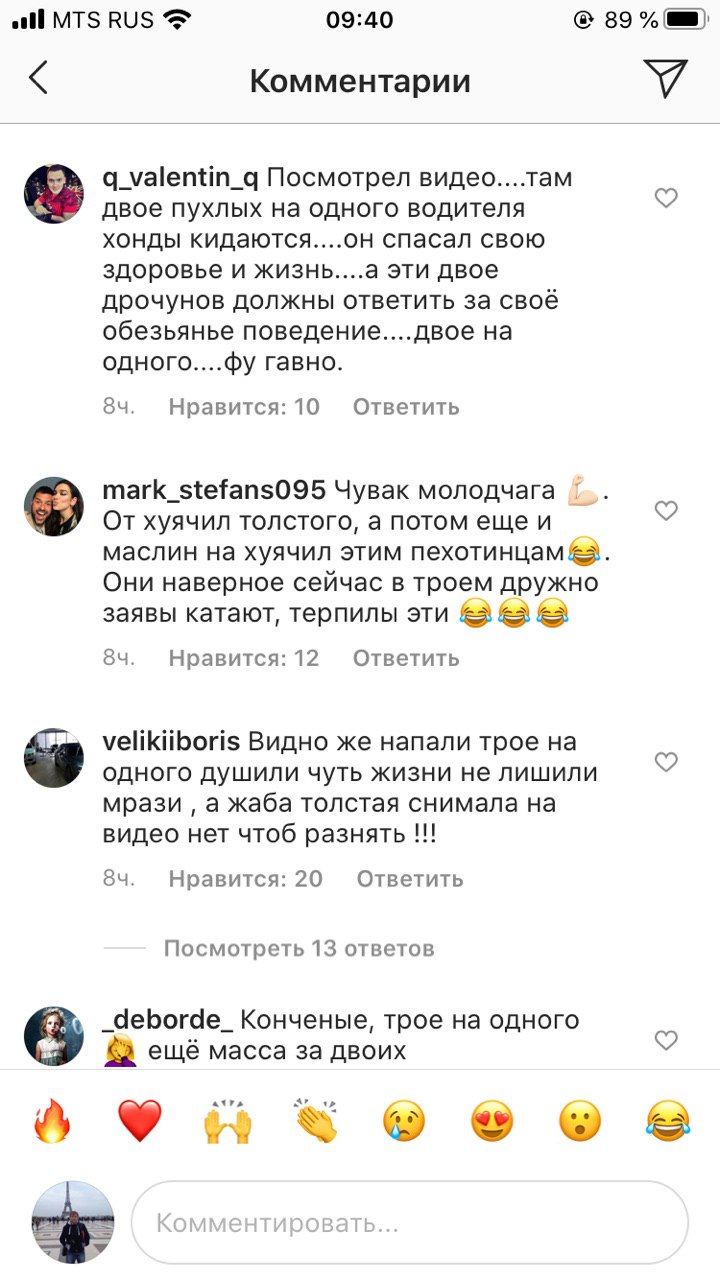Screen dimensions: 720x1280
Task: Like mark_stefans095's comment with heart
Action: (666, 511)
